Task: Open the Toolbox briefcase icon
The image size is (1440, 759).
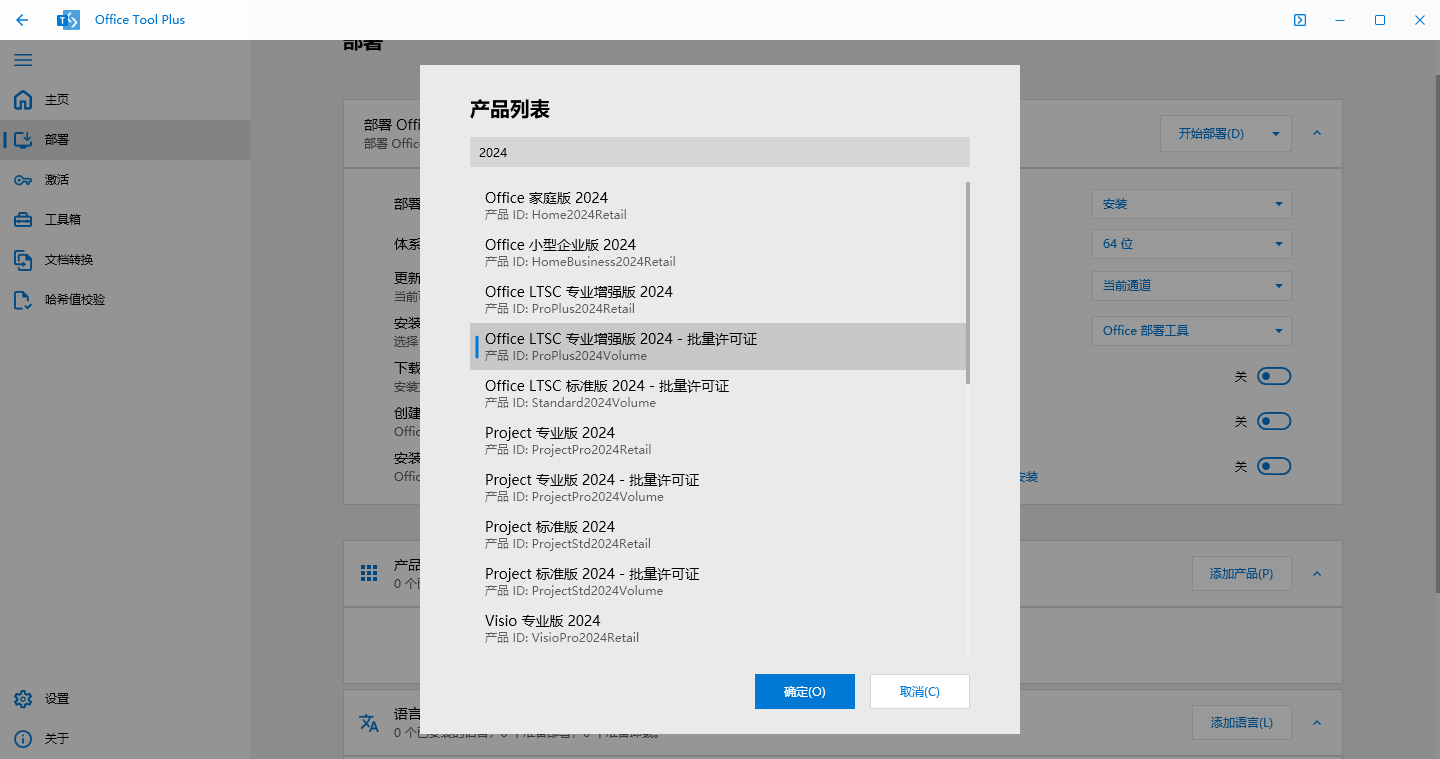Action: pyautogui.click(x=23, y=220)
